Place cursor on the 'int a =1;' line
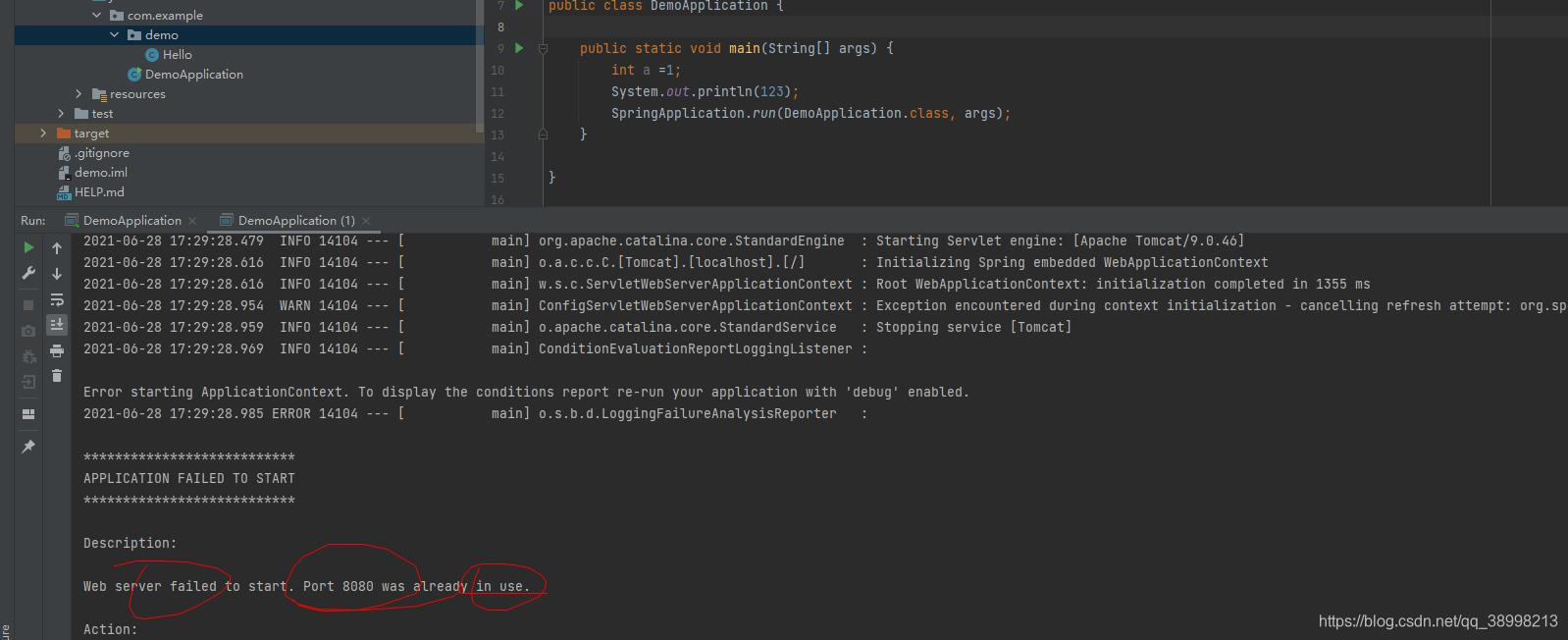This screenshot has height=640, width=1568. pyautogui.click(x=646, y=71)
